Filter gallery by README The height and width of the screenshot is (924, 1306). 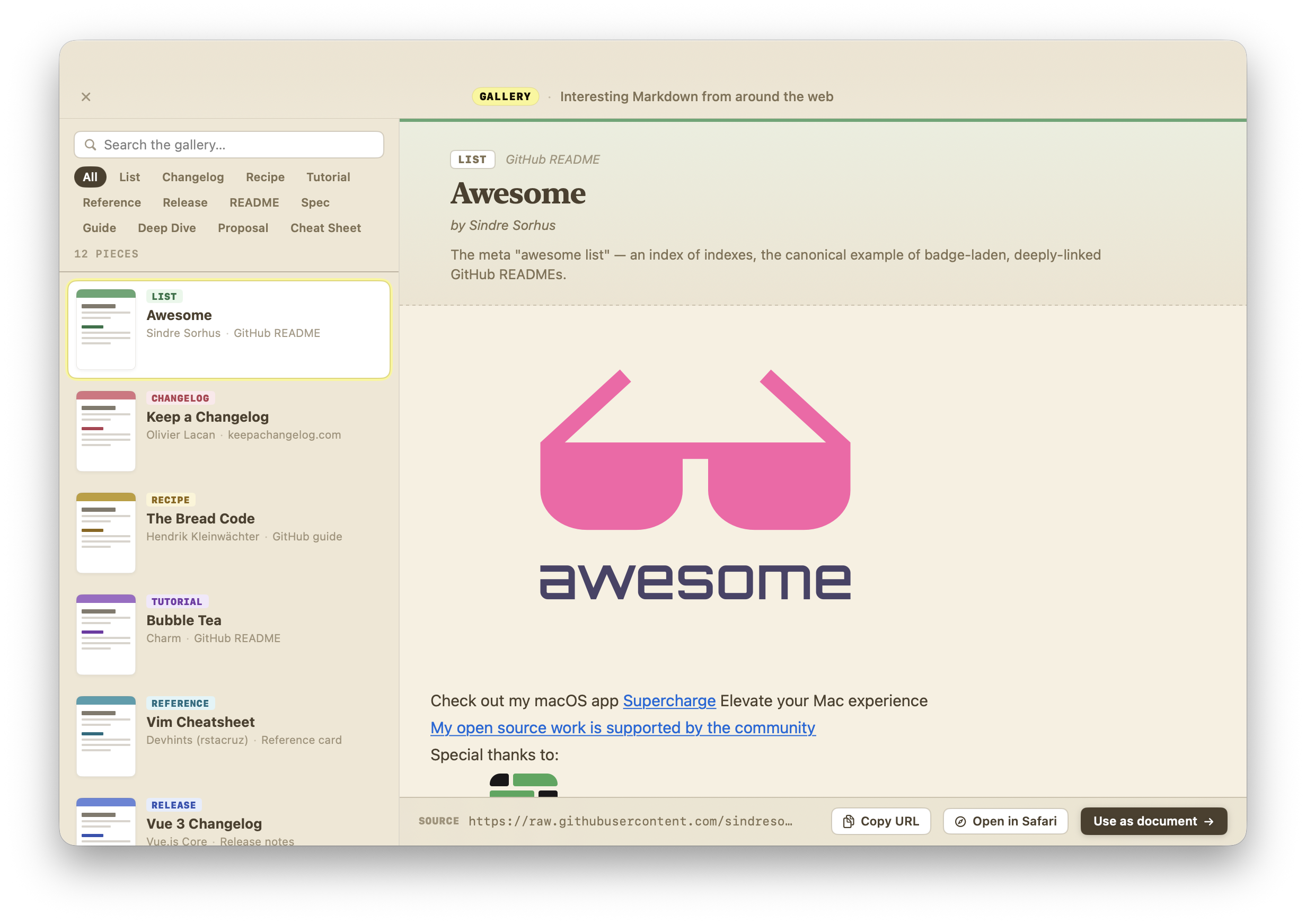point(254,202)
